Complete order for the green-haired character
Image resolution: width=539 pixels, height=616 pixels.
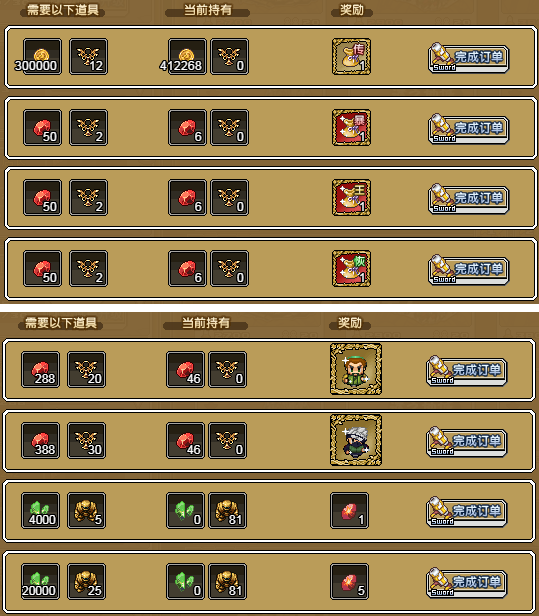(x=467, y=370)
